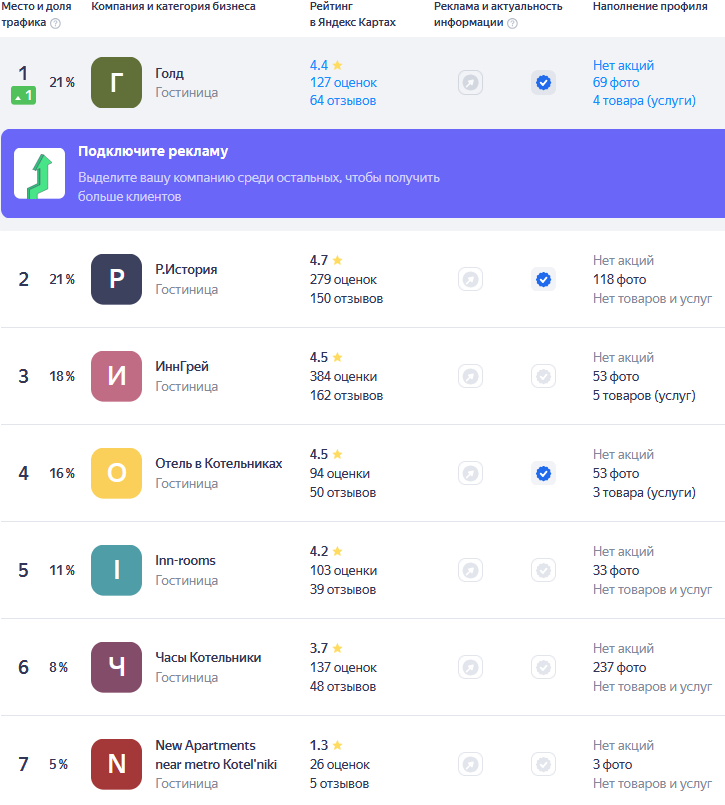Screen dimensions: 725x805
Task: Click the help icon next to 'трафика' header
Action: pyautogui.click(x=55, y=23)
